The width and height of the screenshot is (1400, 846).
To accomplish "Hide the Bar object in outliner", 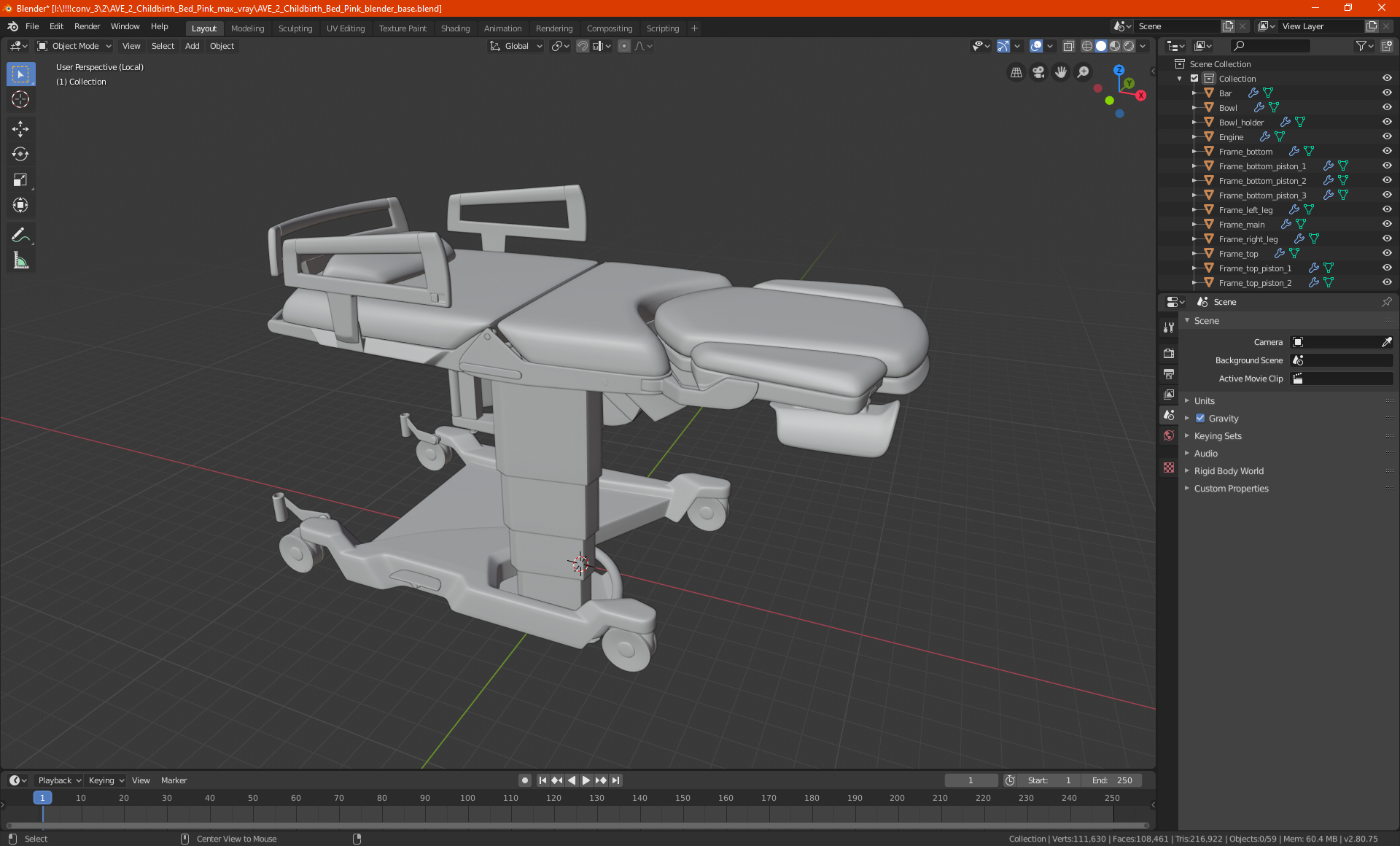I will [1386, 93].
